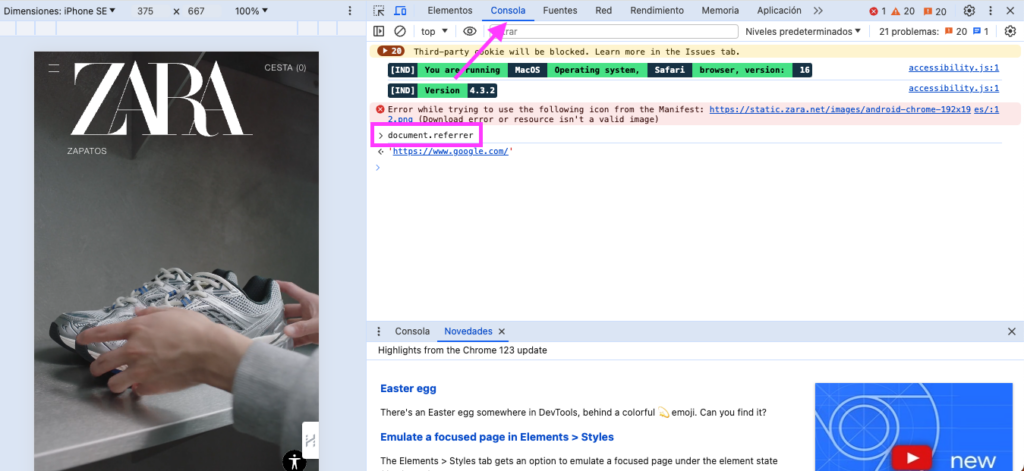Click the 21 problemas issues counter
Image resolution: width=1024 pixels, height=471 pixels.
coord(934,31)
